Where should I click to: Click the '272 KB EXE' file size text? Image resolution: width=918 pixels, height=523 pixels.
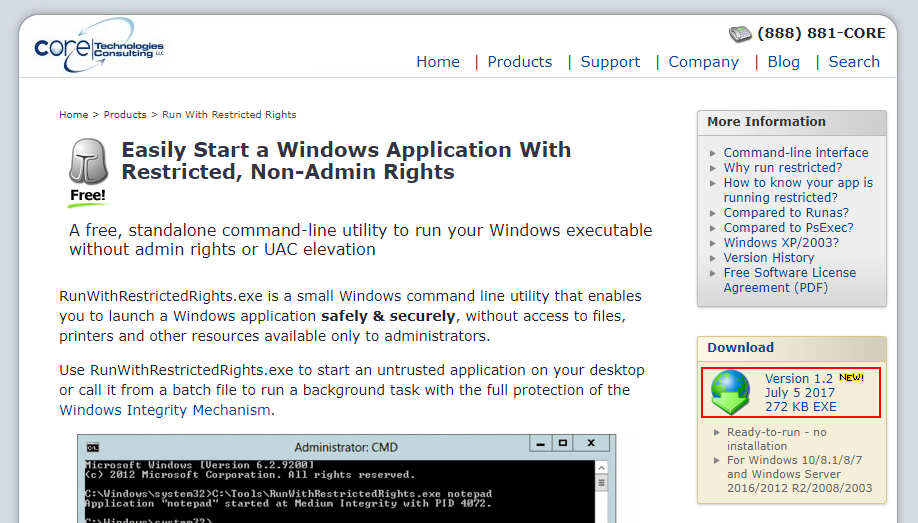(x=800, y=407)
